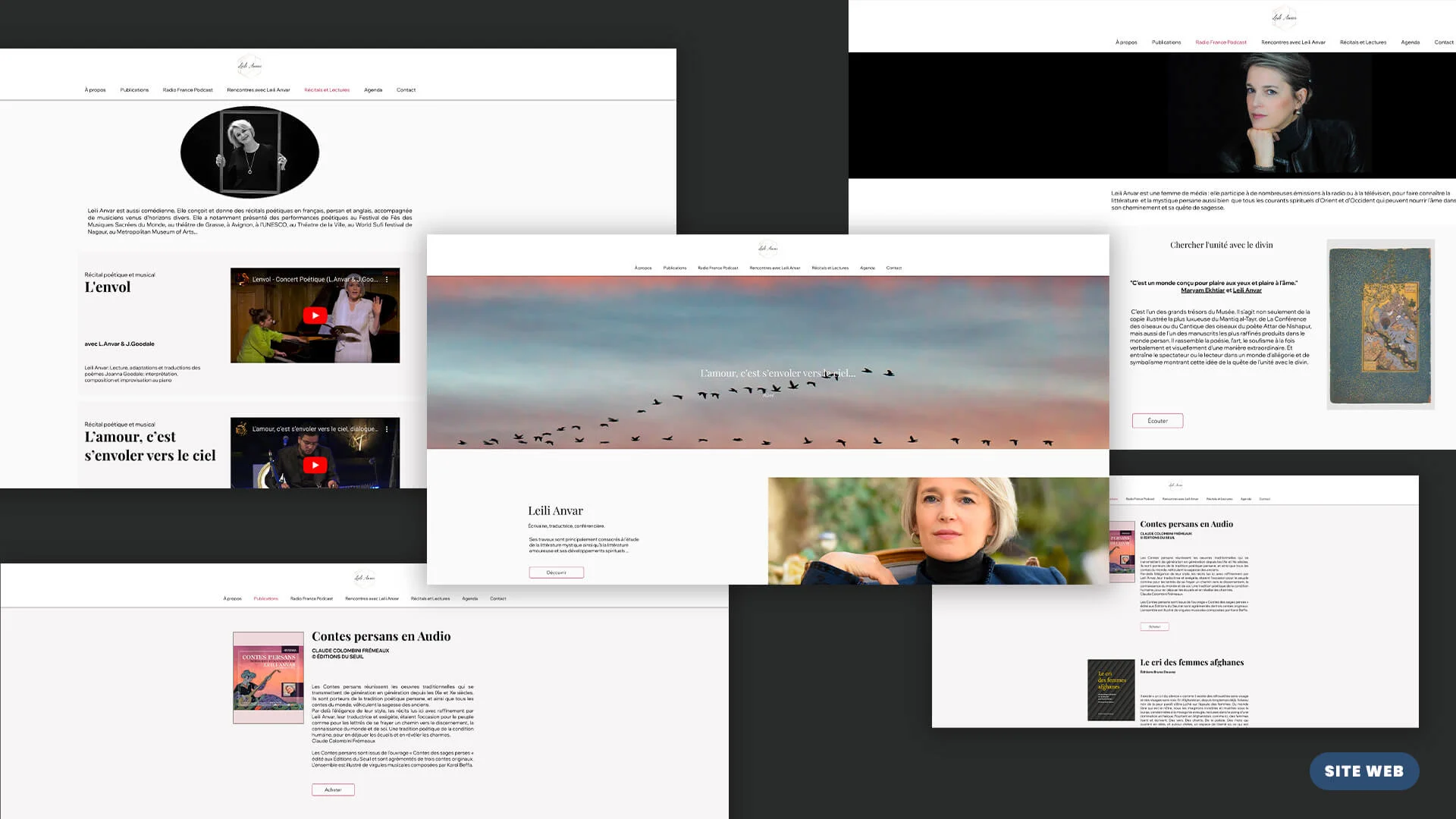
Task: Go to Agenda in center homepage menu
Action: 868,268
